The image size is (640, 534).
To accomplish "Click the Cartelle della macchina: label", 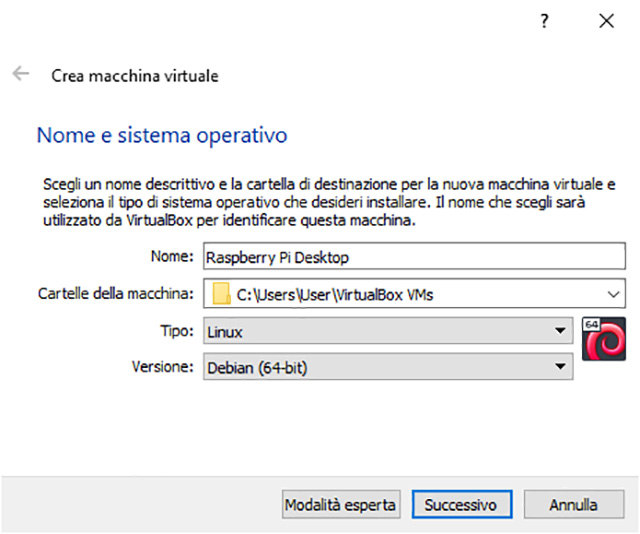I will click(x=114, y=294).
